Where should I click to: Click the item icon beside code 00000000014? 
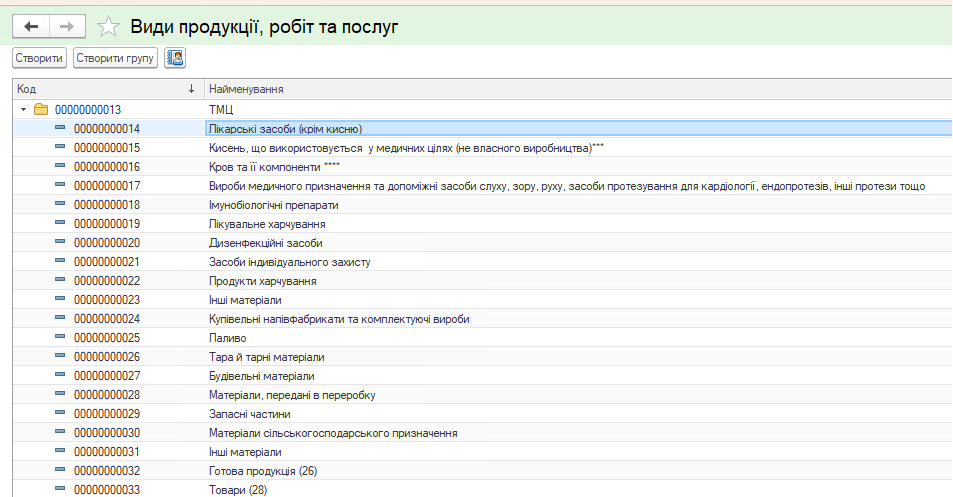coord(59,128)
